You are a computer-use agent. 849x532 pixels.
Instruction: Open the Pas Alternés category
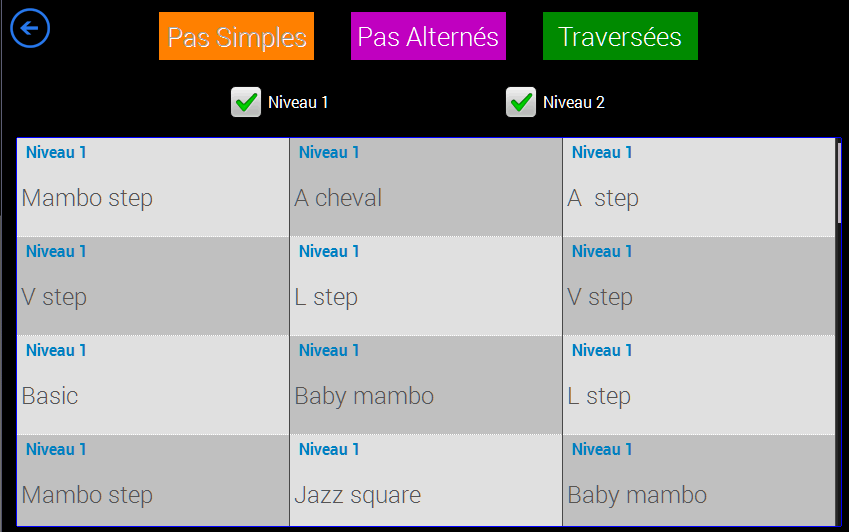[428, 37]
